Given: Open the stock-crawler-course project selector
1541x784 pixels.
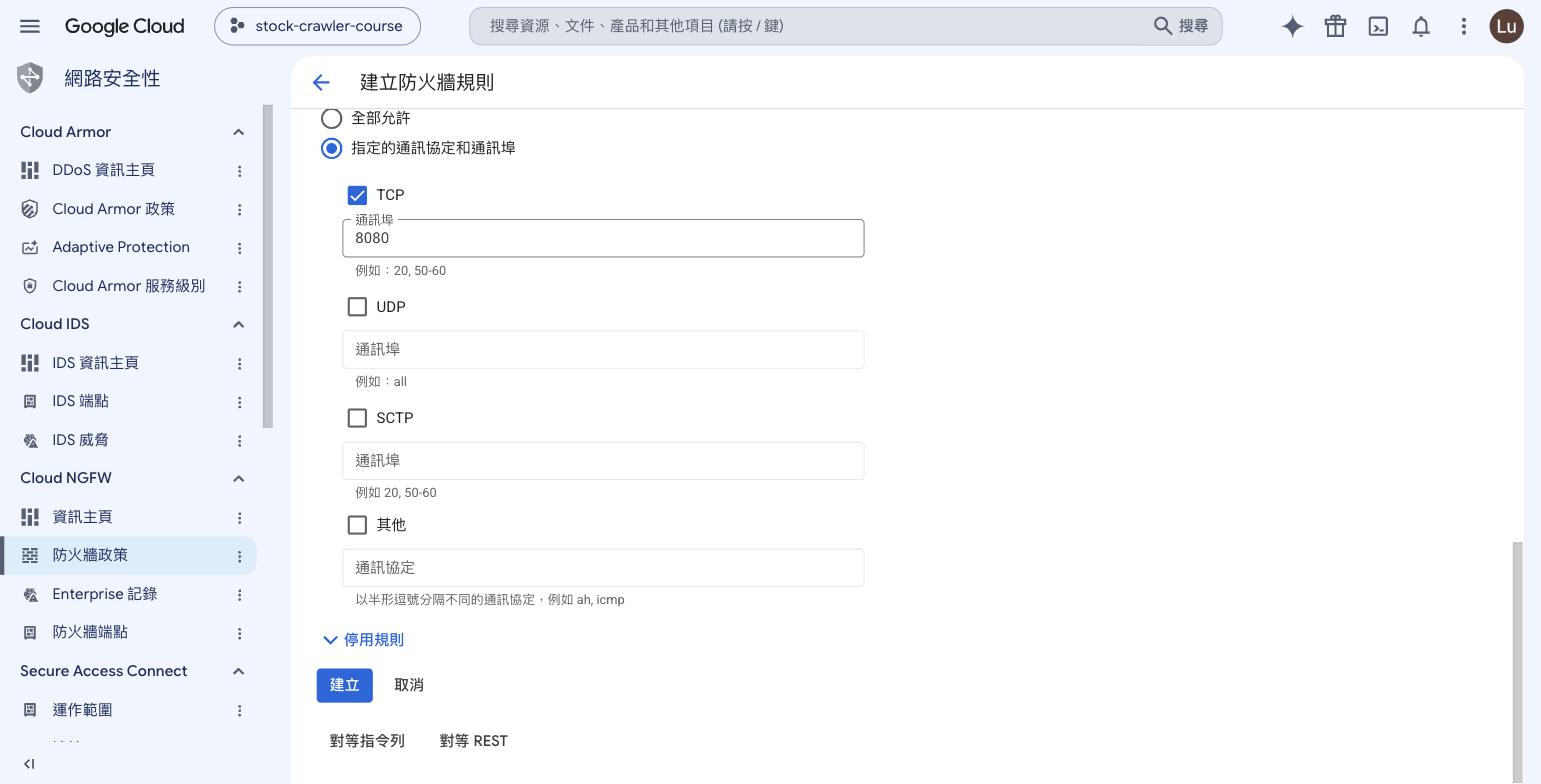Looking at the screenshot, I should point(317,26).
